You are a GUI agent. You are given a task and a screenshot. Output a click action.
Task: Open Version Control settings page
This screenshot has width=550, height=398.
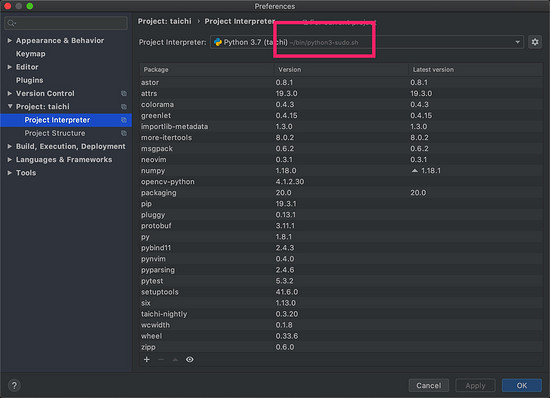[x=45, y=93]
